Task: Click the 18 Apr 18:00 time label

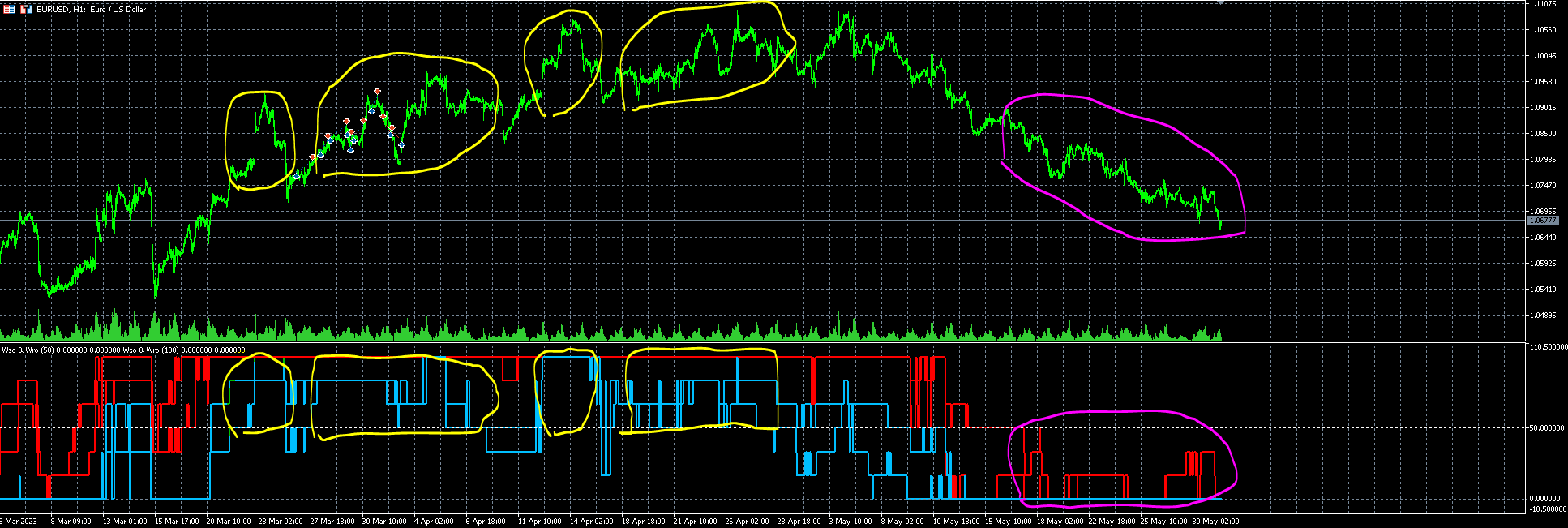Action: (x=643, y=522)
